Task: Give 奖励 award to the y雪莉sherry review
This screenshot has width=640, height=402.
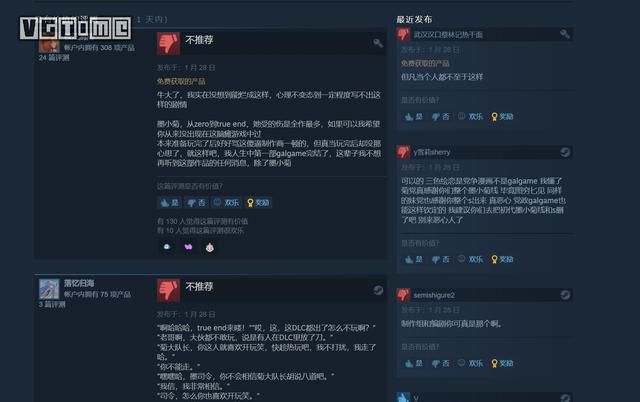Action: coord(502,259)
